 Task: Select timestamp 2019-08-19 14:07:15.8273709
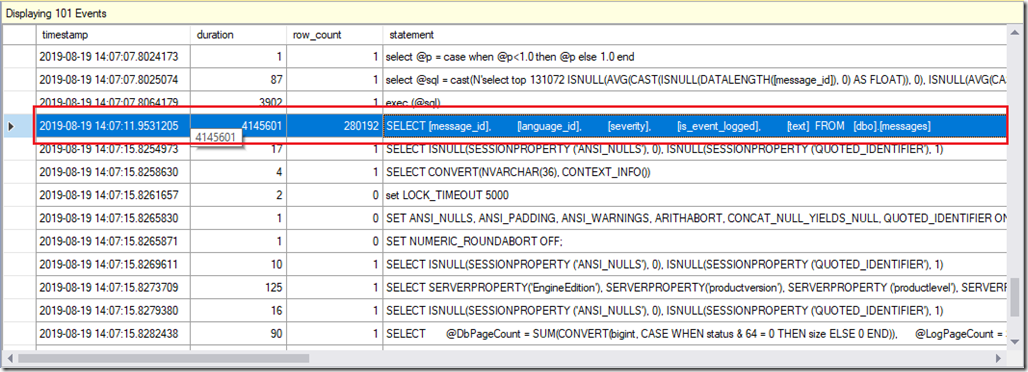click(113, 287)
